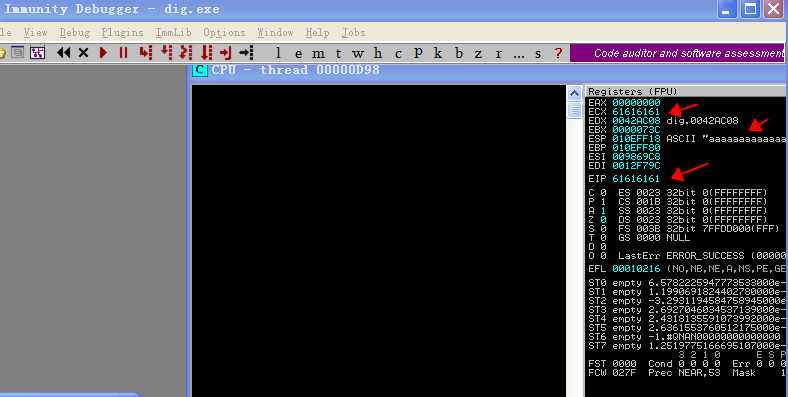
Task: Show references with the r button
Action: pos(498,53)
